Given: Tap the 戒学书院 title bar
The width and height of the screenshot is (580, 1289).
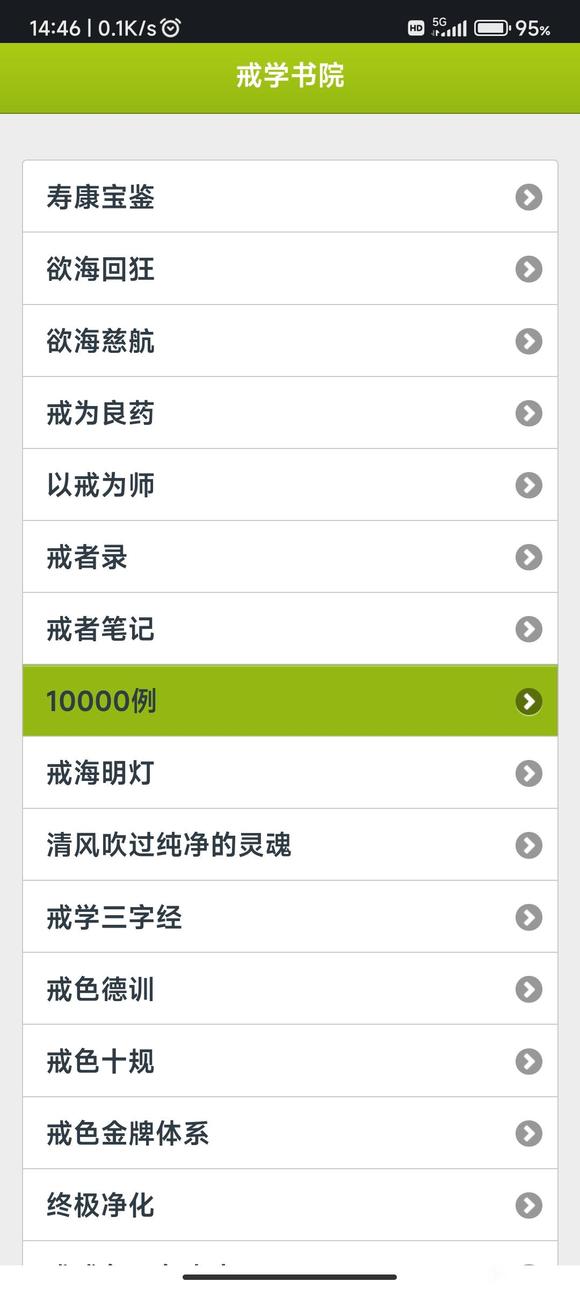Looking at the screenshot, I should 290,77.
